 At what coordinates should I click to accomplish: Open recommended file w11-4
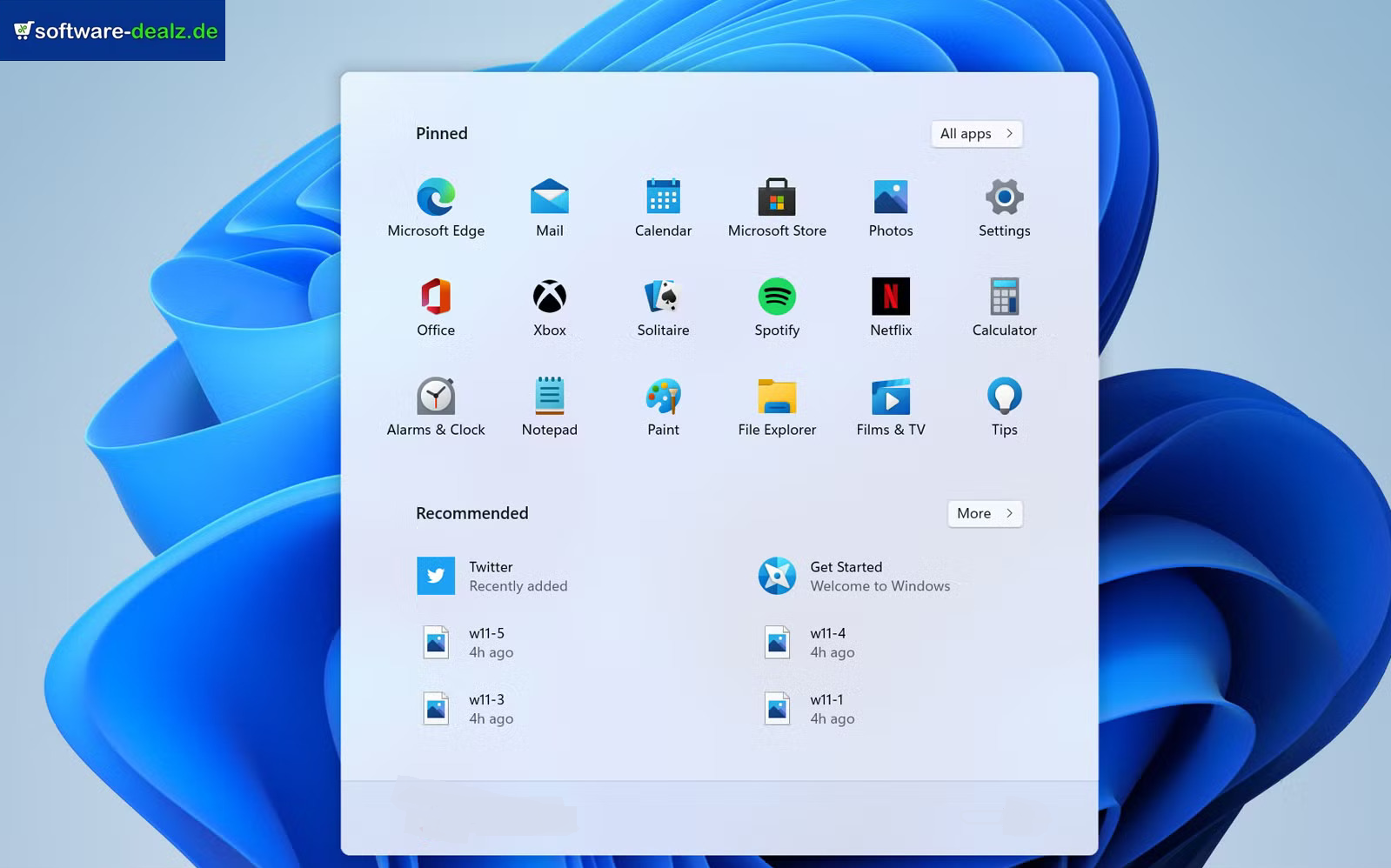(809, 643)
